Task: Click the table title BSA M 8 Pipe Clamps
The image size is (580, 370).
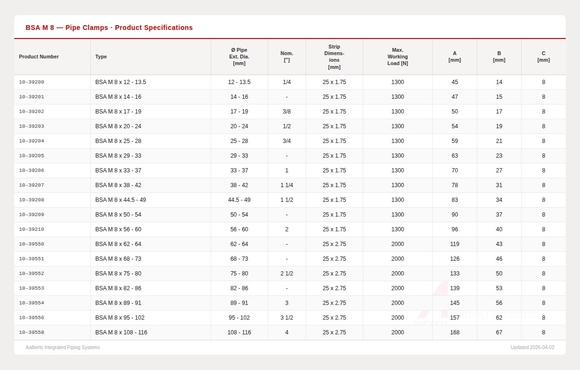Action: coord(109,27)
